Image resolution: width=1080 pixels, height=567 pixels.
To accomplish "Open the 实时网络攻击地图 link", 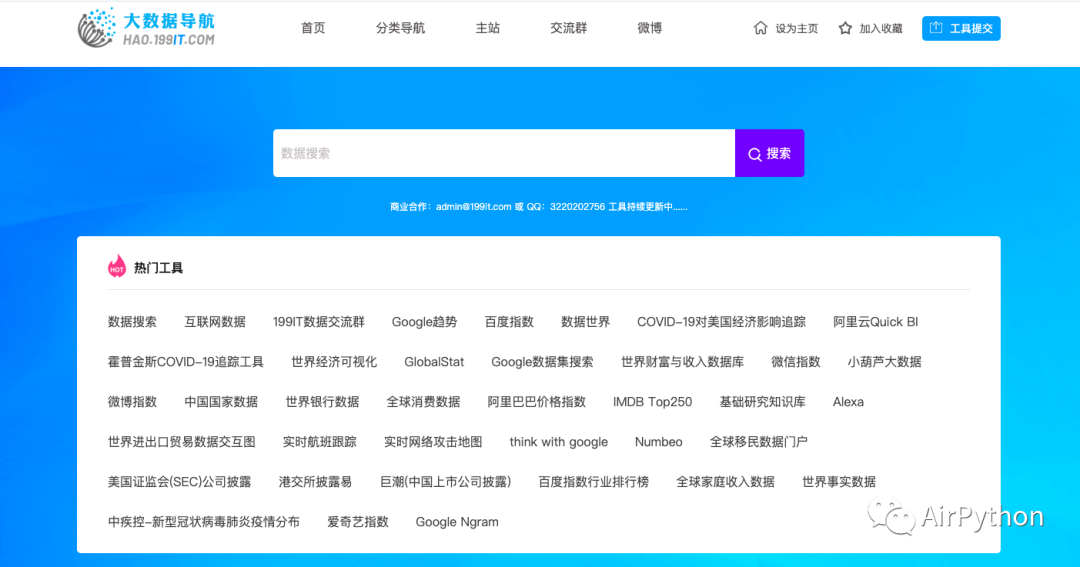I will pos(433,442).
